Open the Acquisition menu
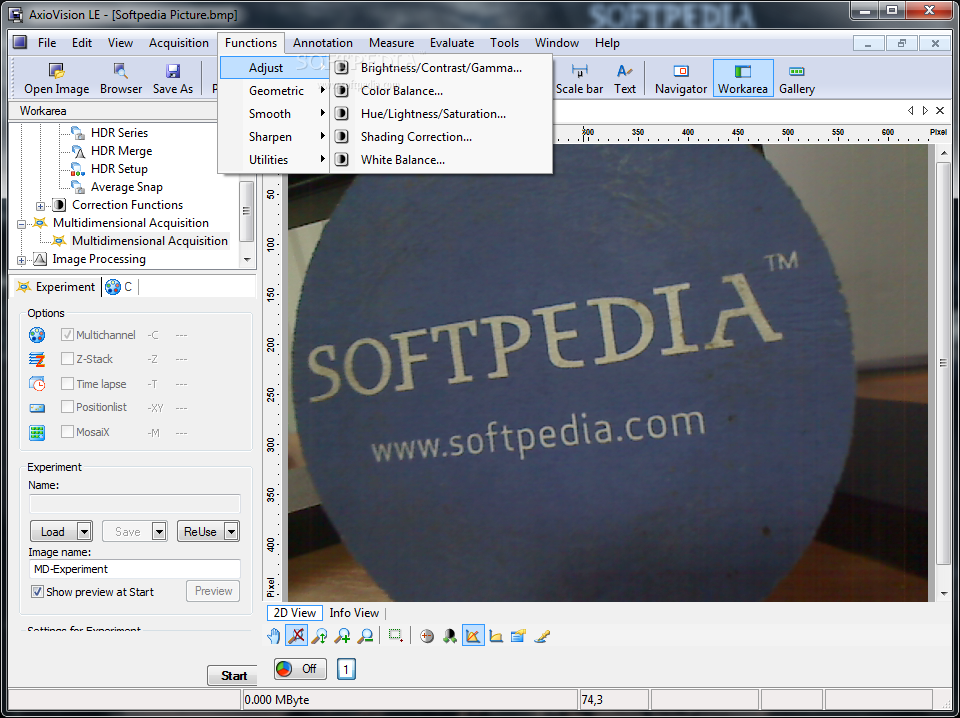Viewport: 960px width, 718px height. click(x=179, y=43)
